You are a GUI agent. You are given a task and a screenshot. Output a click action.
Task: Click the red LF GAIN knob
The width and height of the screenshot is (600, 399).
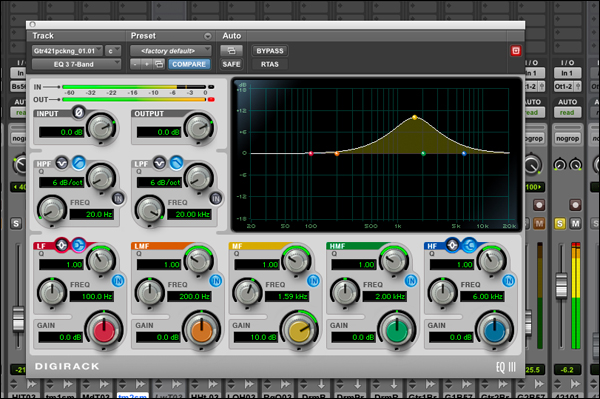pos(104,330)
